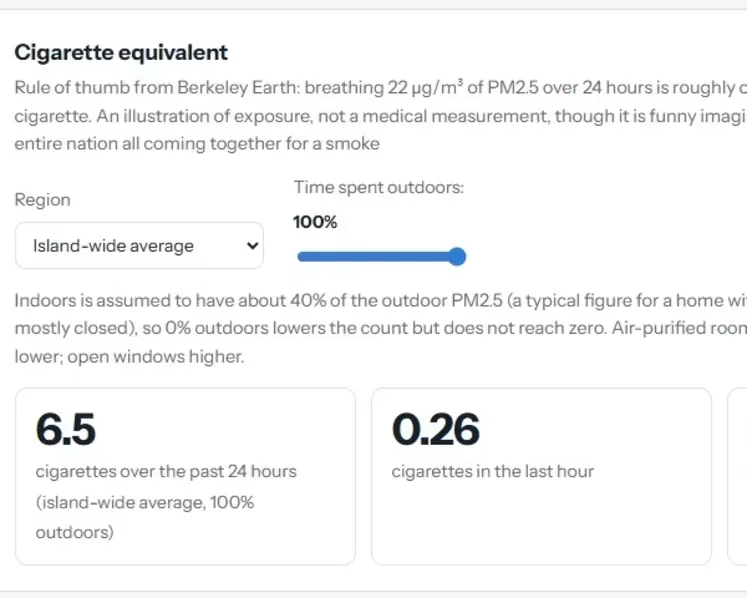Click the middle of the outdoors slider track

(x=382, y=257)
